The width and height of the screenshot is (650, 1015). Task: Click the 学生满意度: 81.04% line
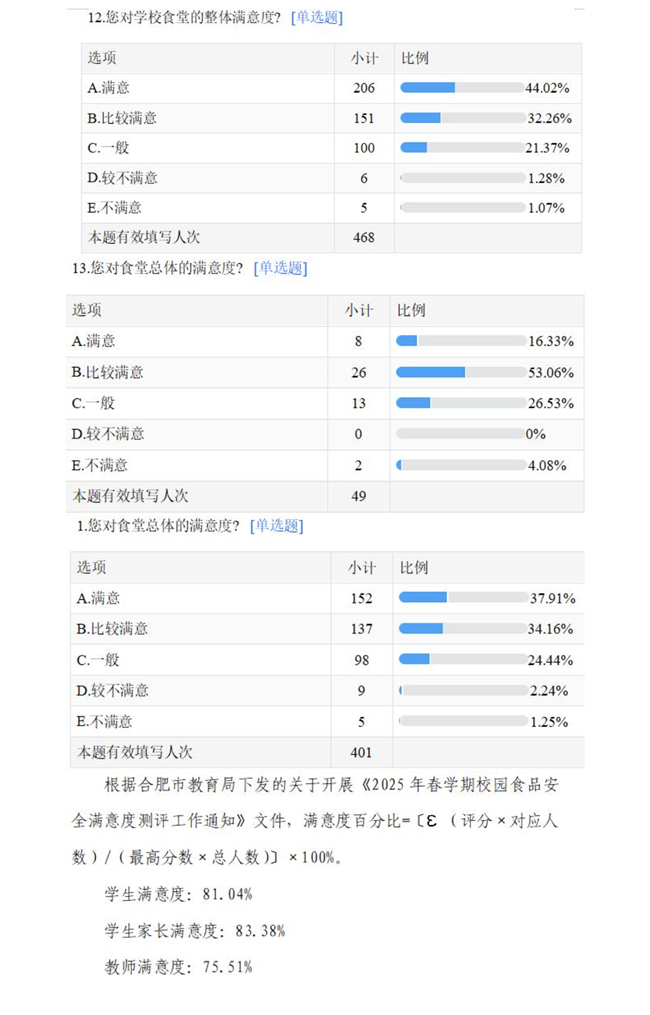[179, 894]
